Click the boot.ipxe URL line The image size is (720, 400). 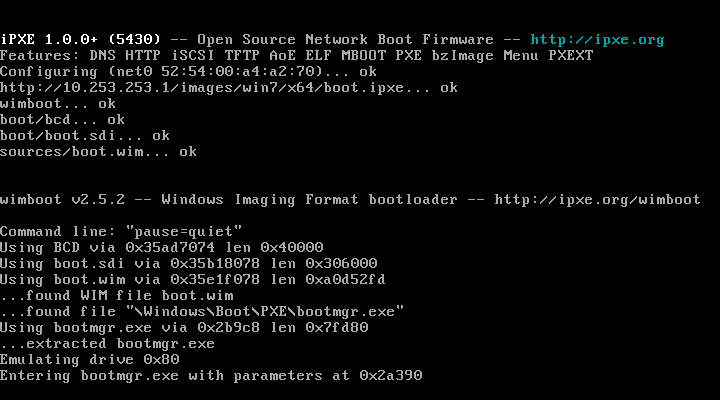[x=228, y=88]
